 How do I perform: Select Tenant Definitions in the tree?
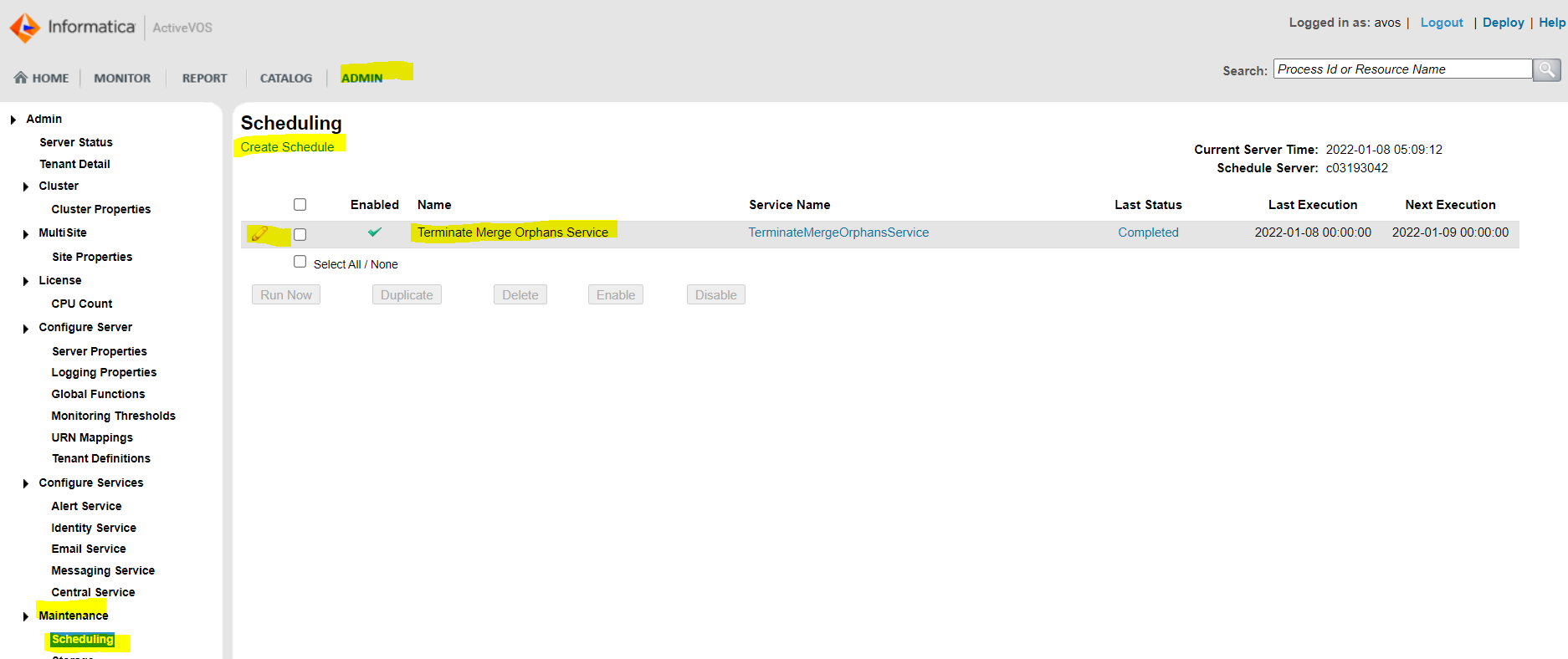click(101, 458)
